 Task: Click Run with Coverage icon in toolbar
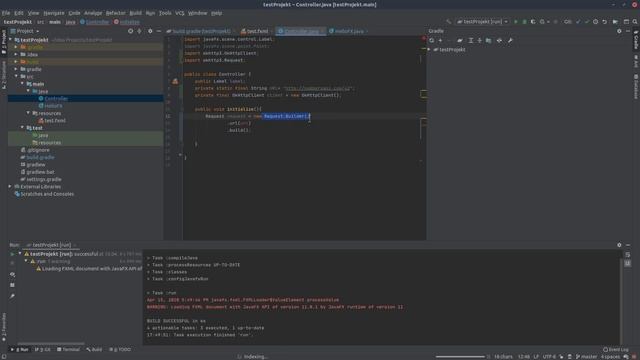pyautogui.click(x=533, y=22)
